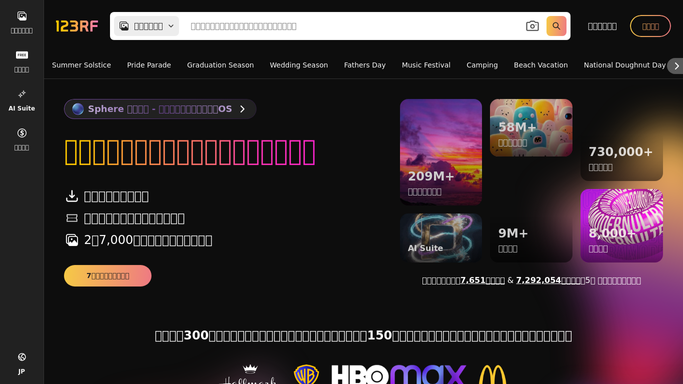Expand more trending topics with right arrow
Viewport: 683px width, 384px height.
(676, 66)
